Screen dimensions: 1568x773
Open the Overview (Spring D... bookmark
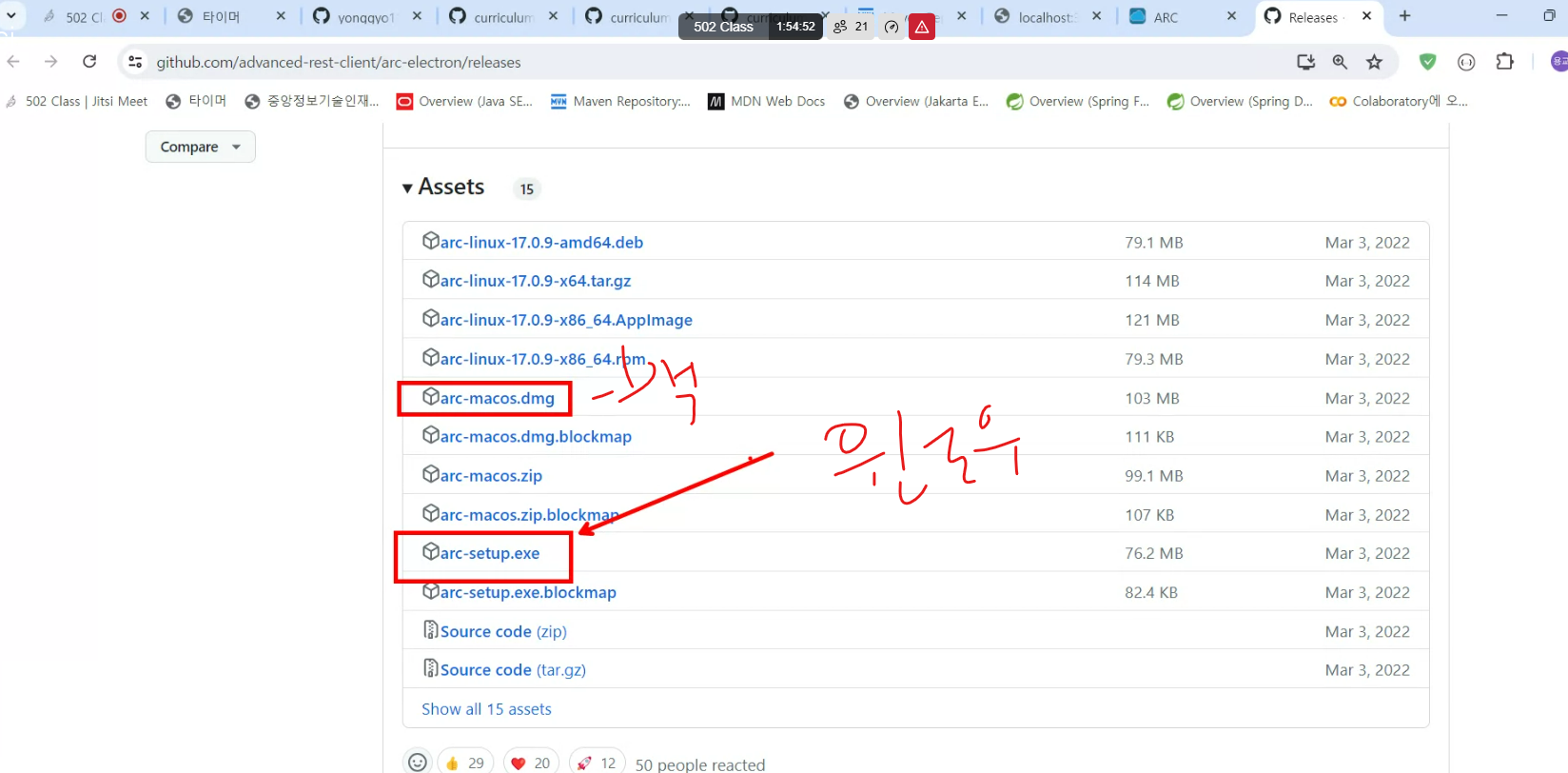point(1240,101)
